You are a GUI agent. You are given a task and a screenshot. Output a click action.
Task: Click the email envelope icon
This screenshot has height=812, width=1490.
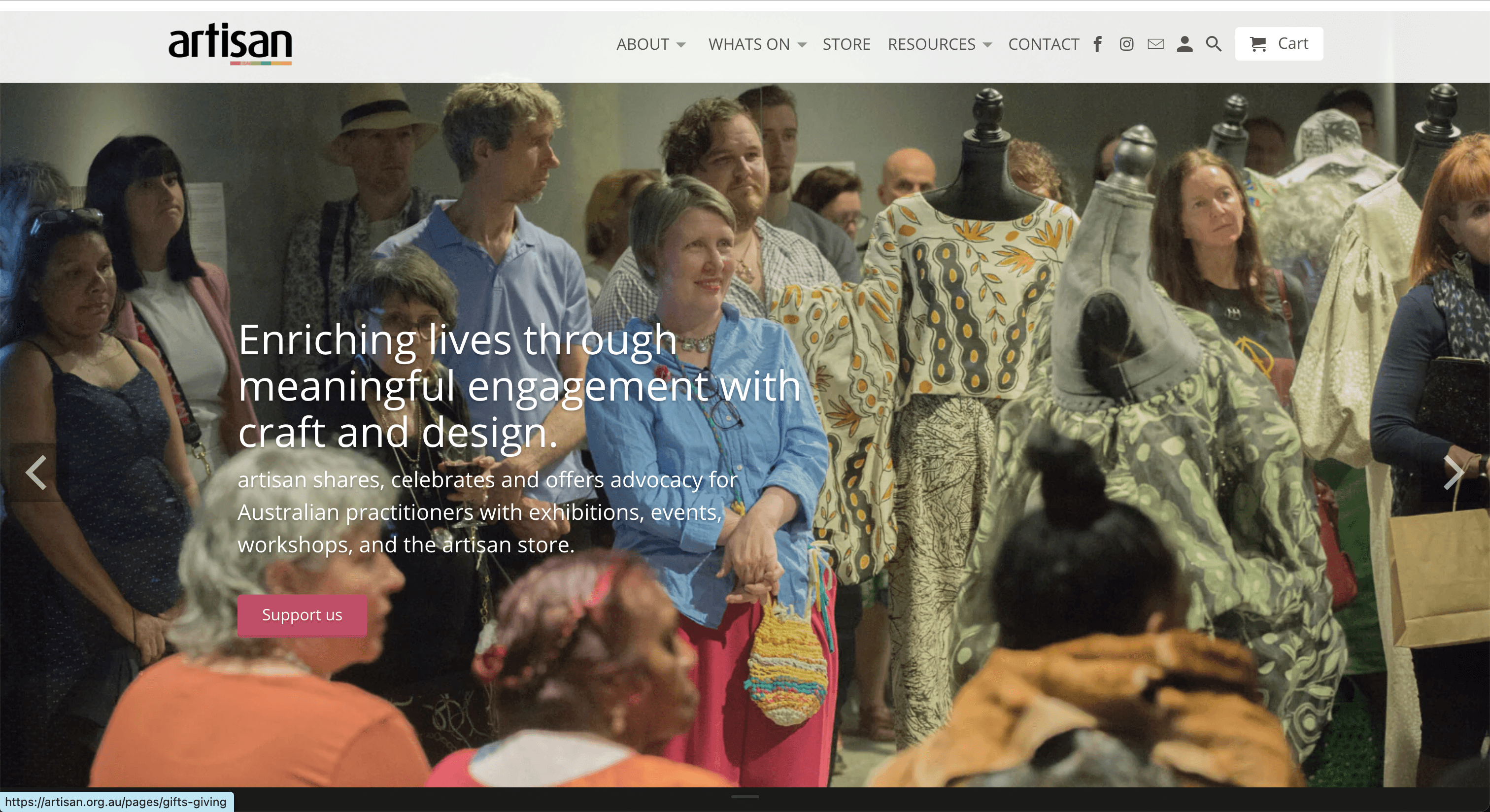(x=1155, y=44)
